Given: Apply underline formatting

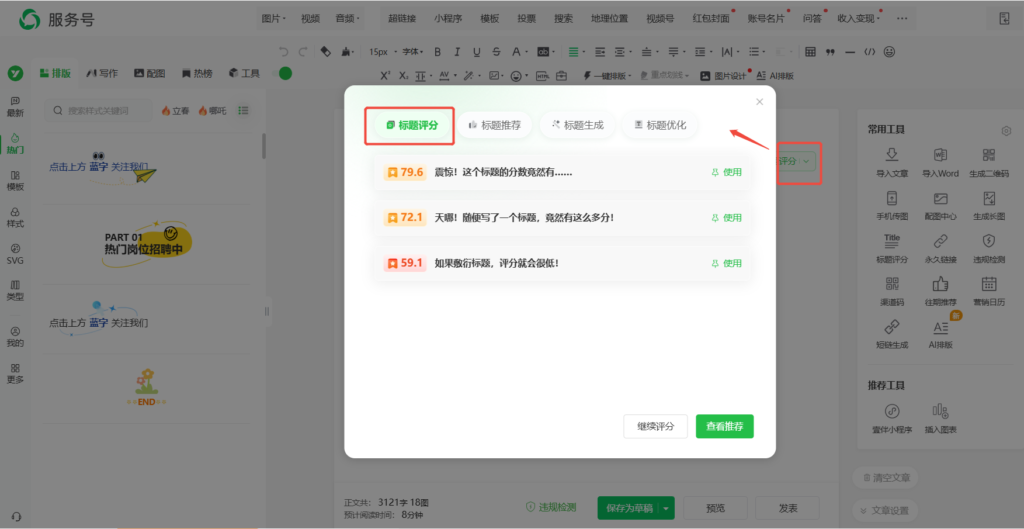Looking at the screenshot, I should [x=477, y=52].
